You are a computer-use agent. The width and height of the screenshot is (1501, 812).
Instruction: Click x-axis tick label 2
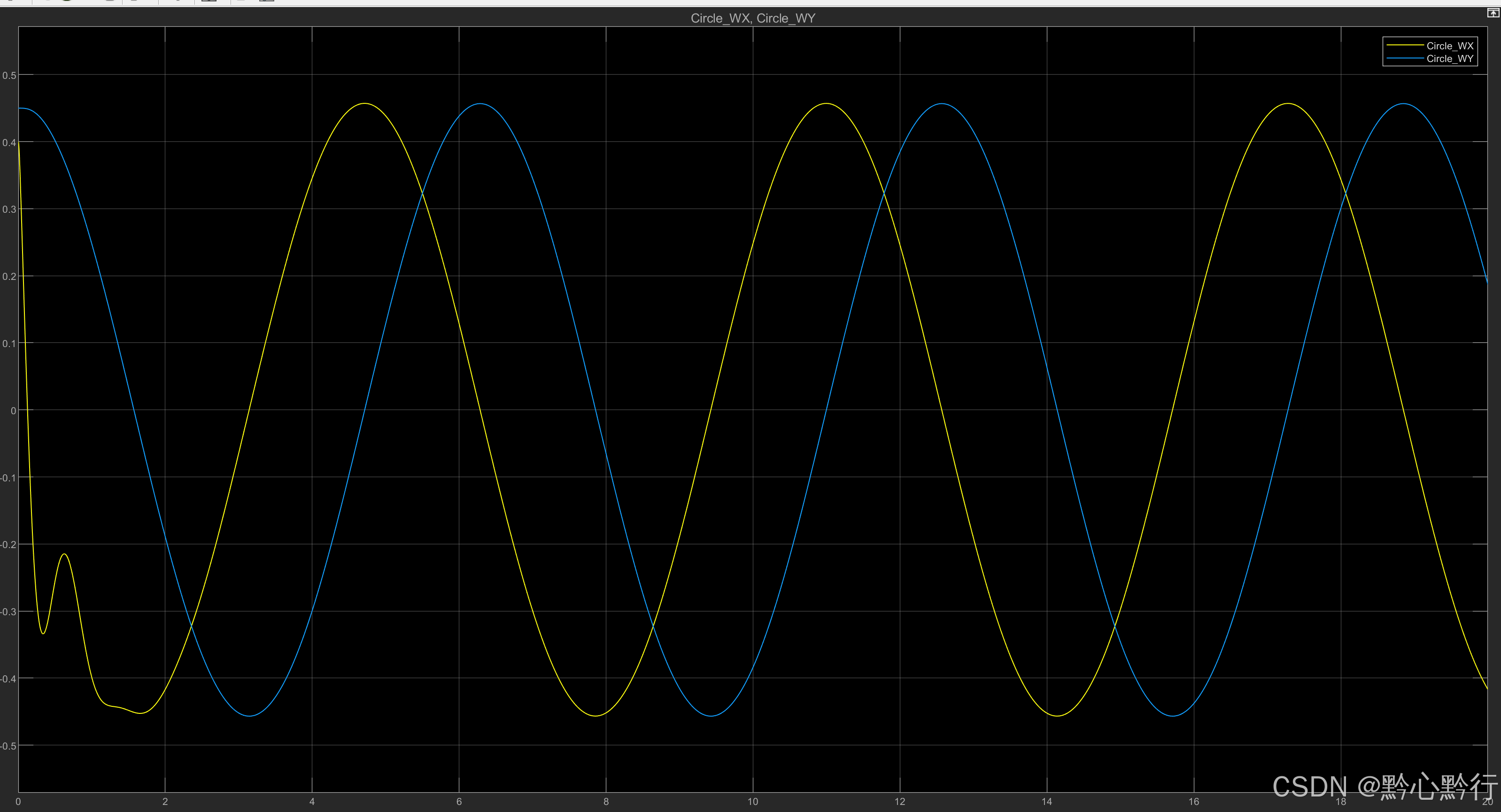pos(165,802)
